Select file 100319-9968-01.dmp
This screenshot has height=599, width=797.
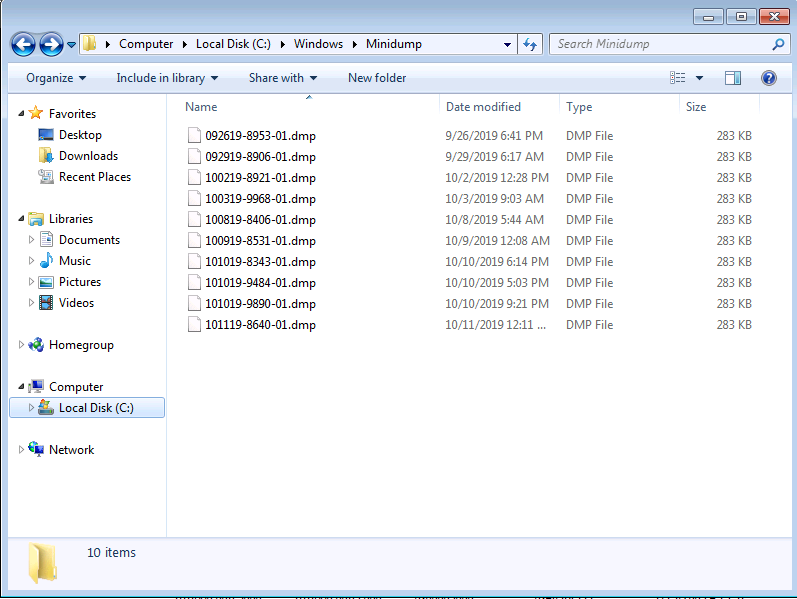[260, 199]
